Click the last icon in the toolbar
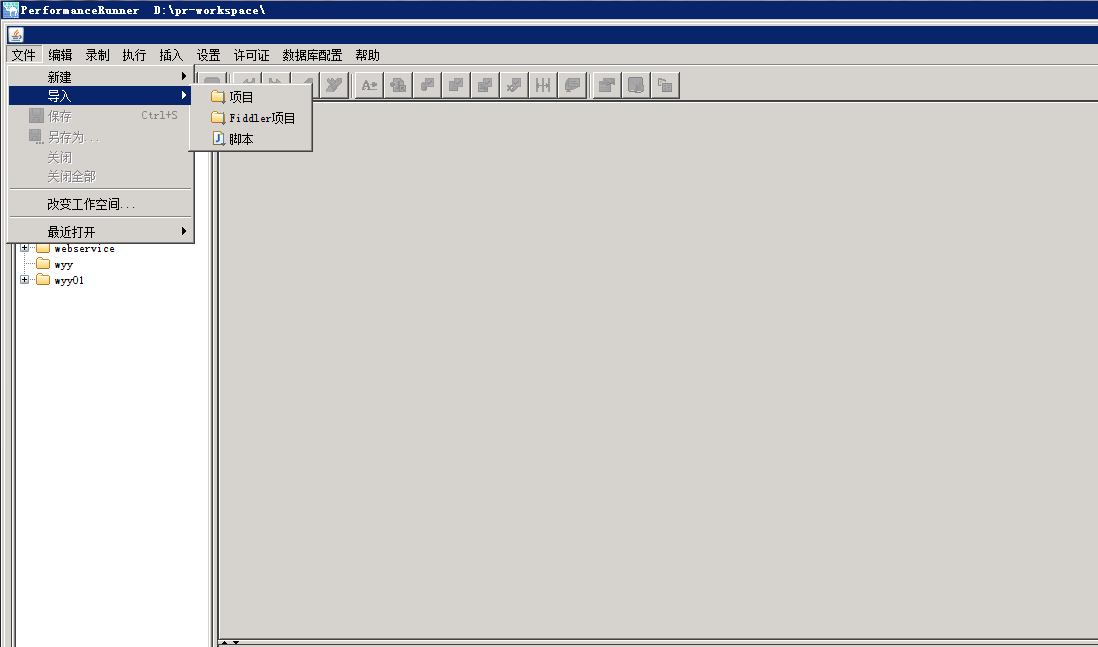This screenshot has height=647, width=1098. click(x=665, y=85)
